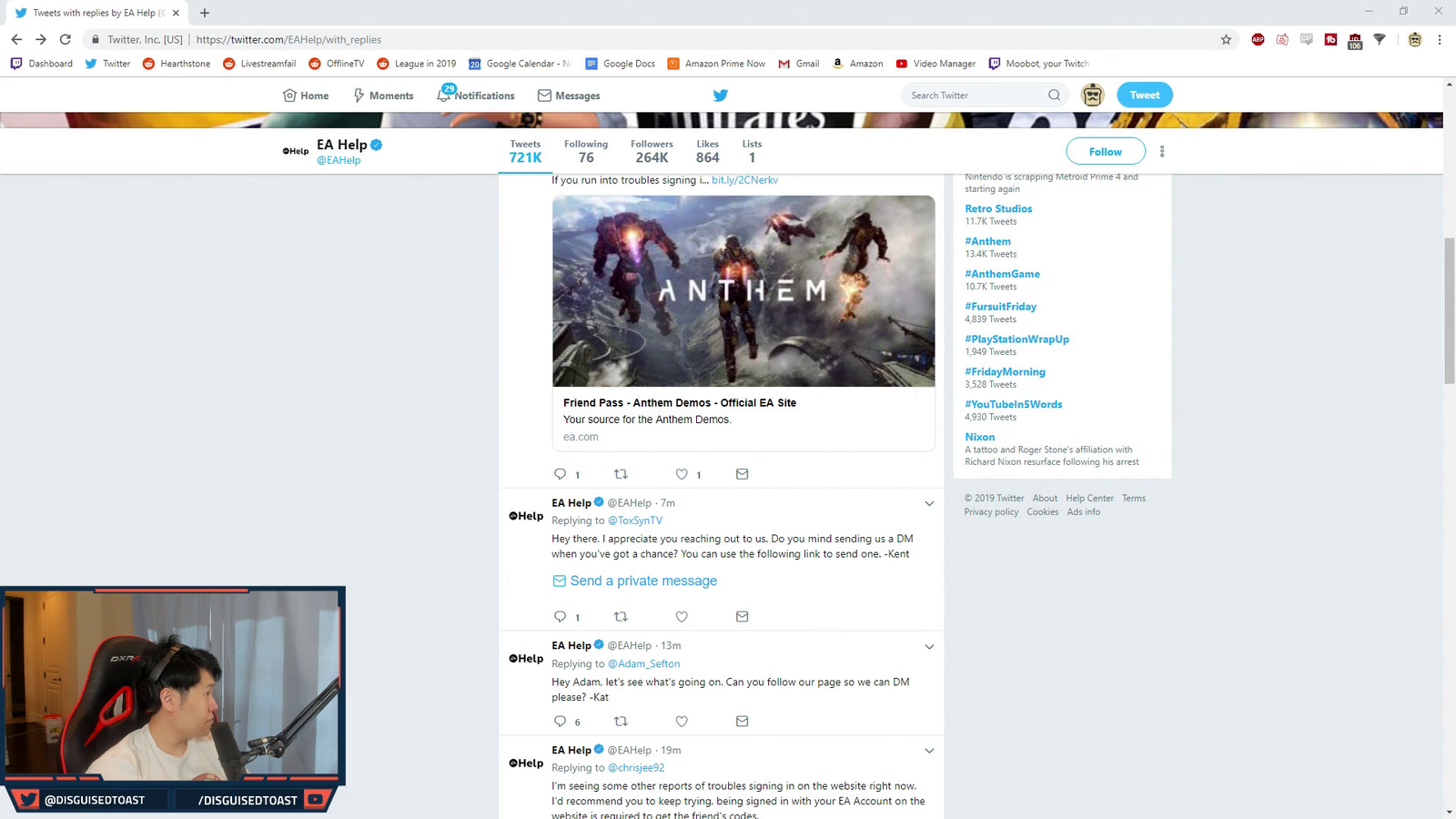Select the Tweets 721K profile tab

(x=525, y=151)
